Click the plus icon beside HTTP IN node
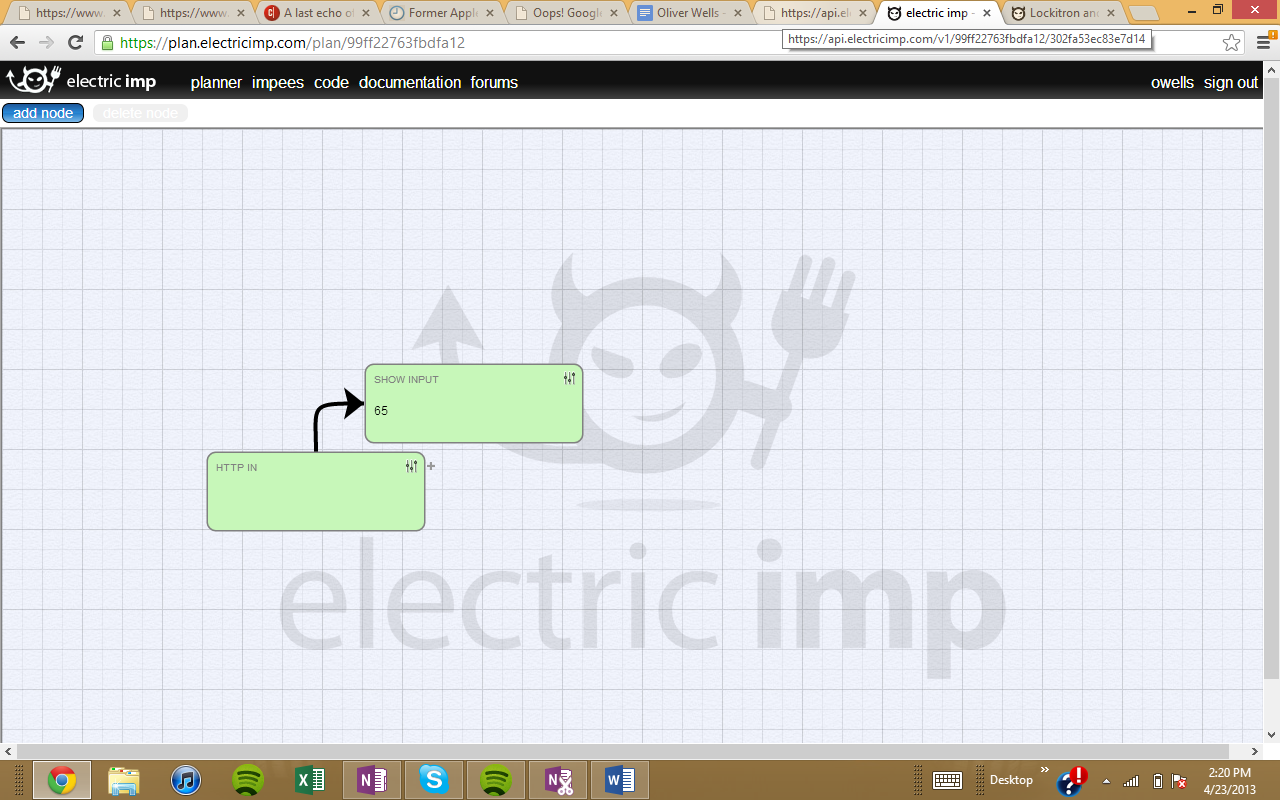 (x=431, y=466)
